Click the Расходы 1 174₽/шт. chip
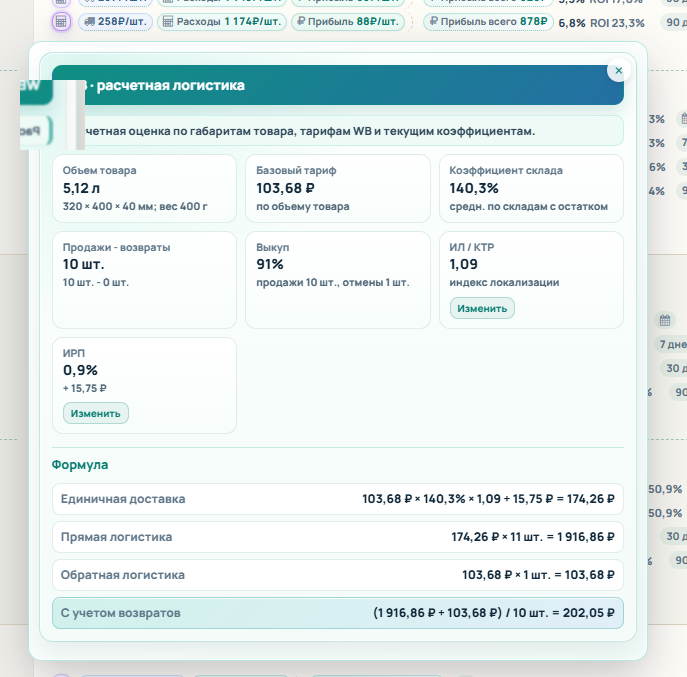 tap(222, 21)
